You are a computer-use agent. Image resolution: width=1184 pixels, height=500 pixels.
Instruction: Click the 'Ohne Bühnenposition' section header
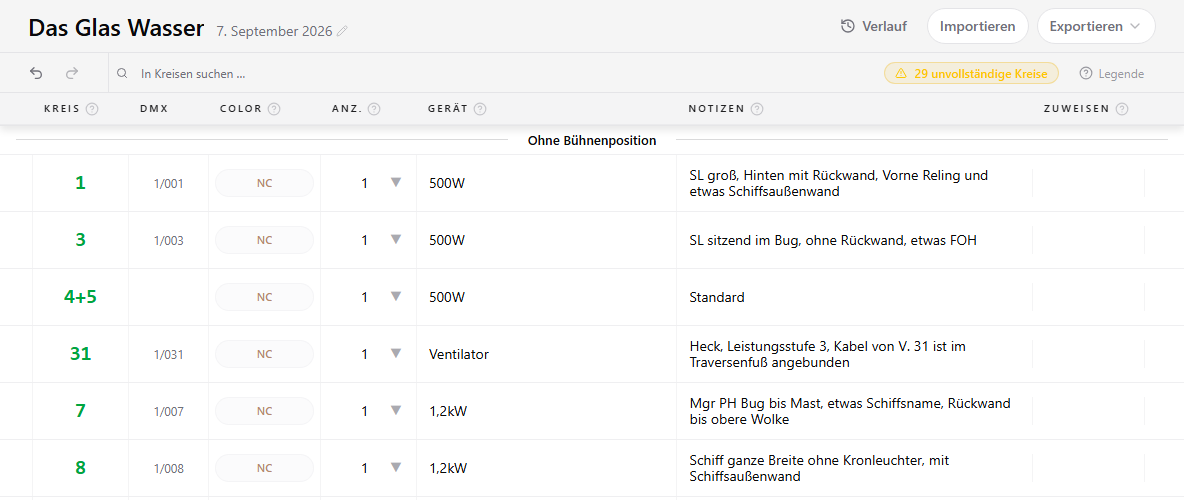[x=591, y=140]
